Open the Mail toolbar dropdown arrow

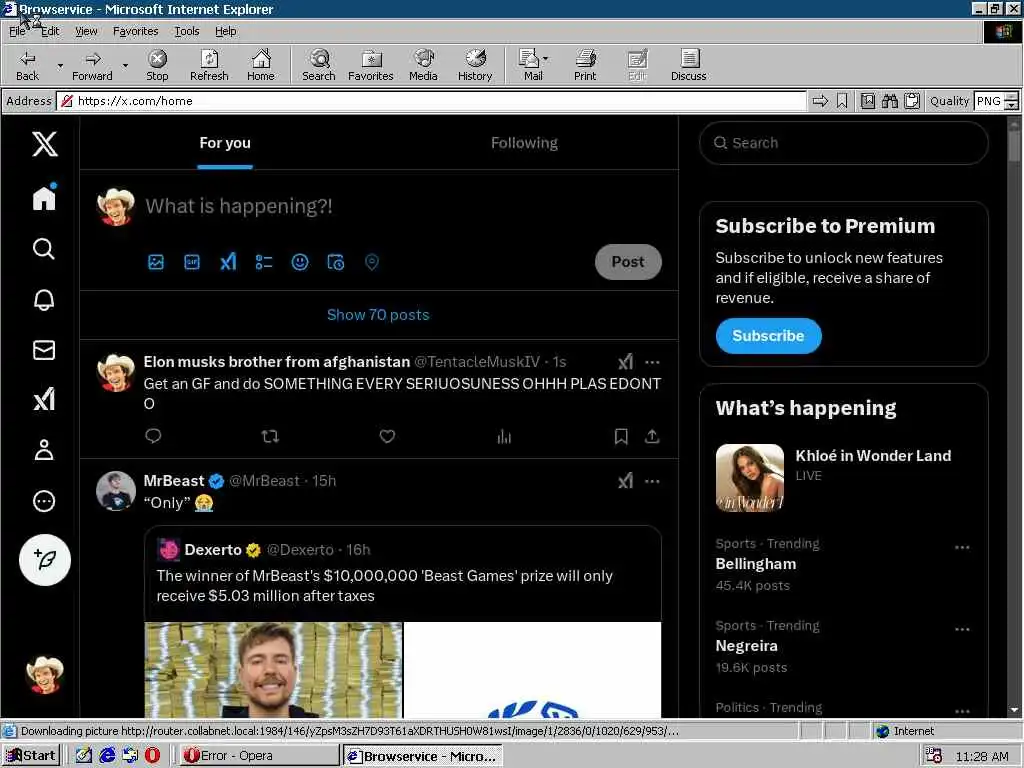coord(545,59)
